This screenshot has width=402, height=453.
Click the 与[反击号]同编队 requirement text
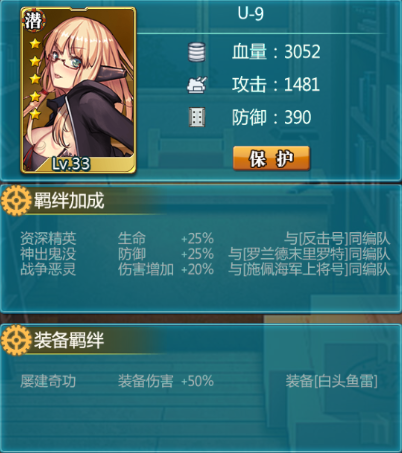pyautogui.click(x=337, y=238)
